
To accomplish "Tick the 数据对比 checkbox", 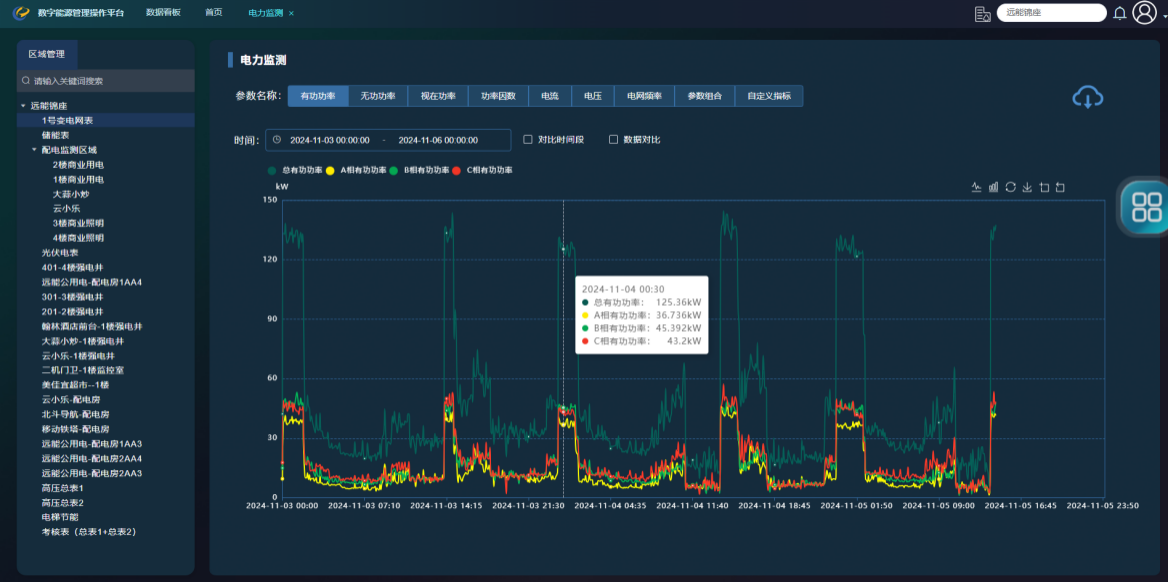I will [x=613, y=140].
